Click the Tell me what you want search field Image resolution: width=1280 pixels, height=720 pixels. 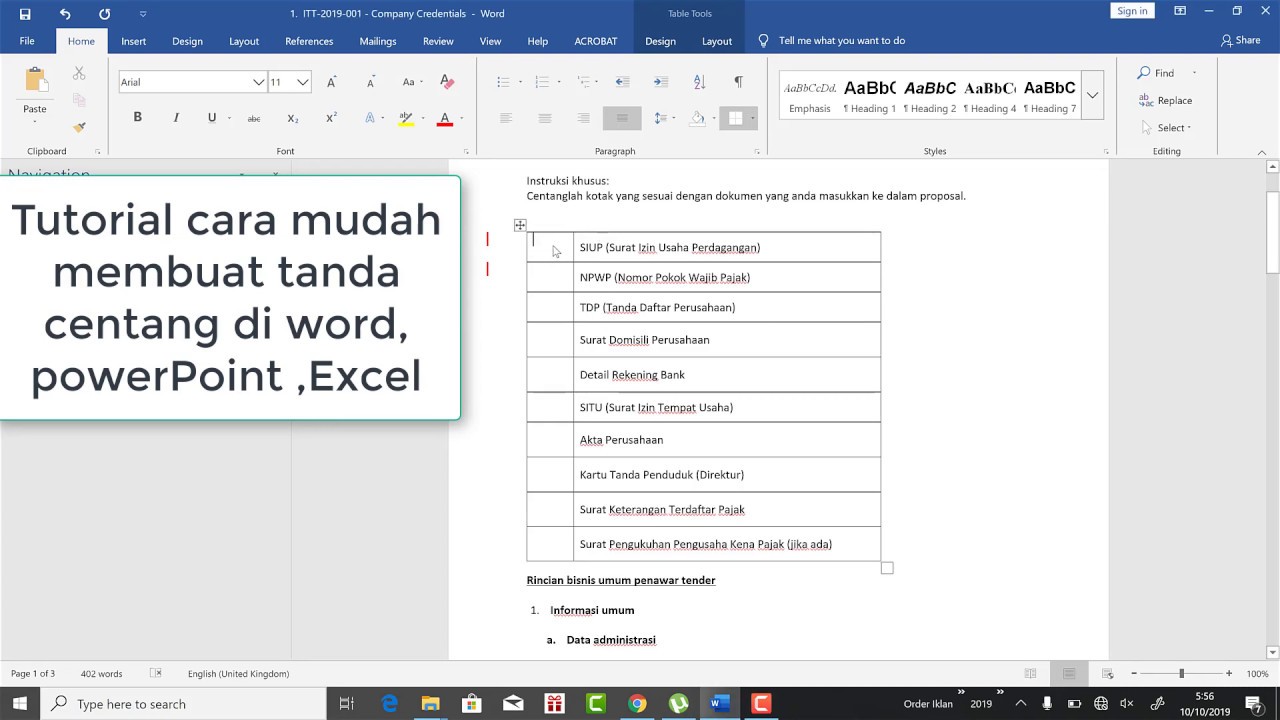[841, 41]
